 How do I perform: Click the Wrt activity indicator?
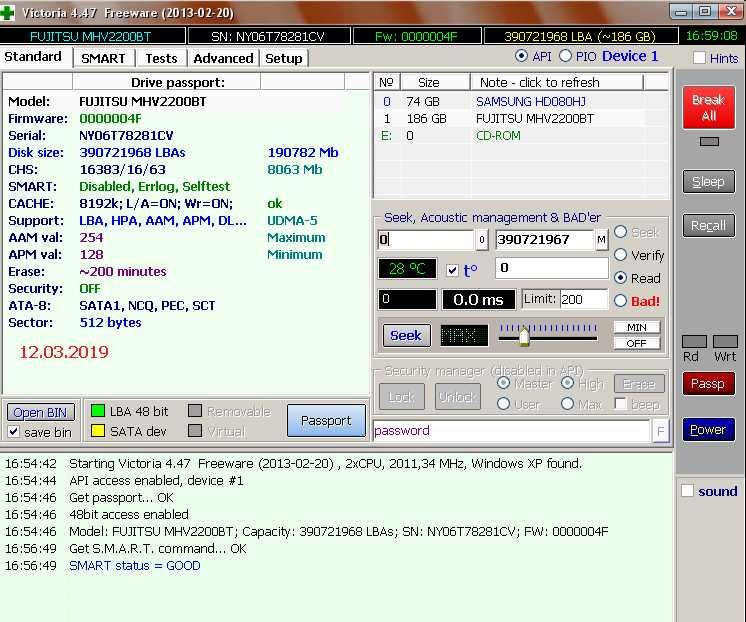pyautogui.click(x=726, y=341)
